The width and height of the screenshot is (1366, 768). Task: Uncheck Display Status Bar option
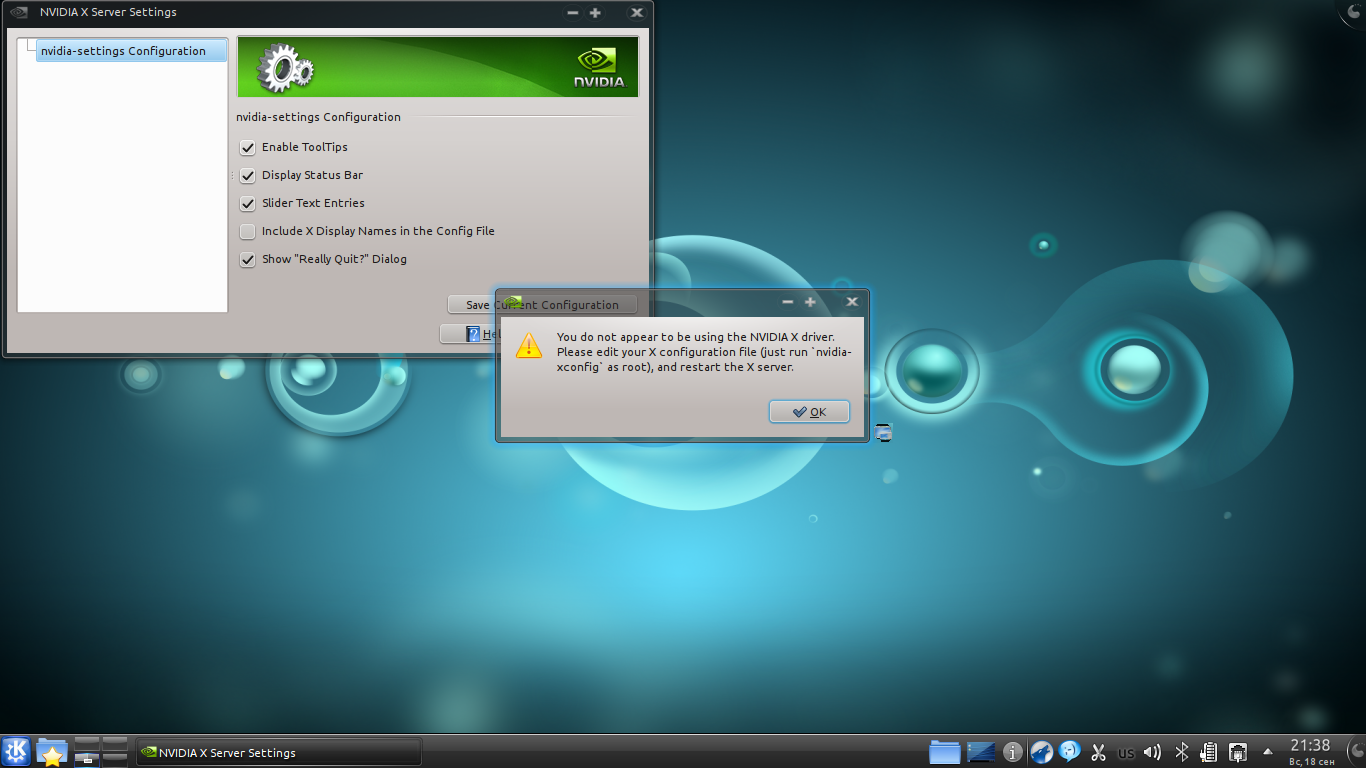248,175
